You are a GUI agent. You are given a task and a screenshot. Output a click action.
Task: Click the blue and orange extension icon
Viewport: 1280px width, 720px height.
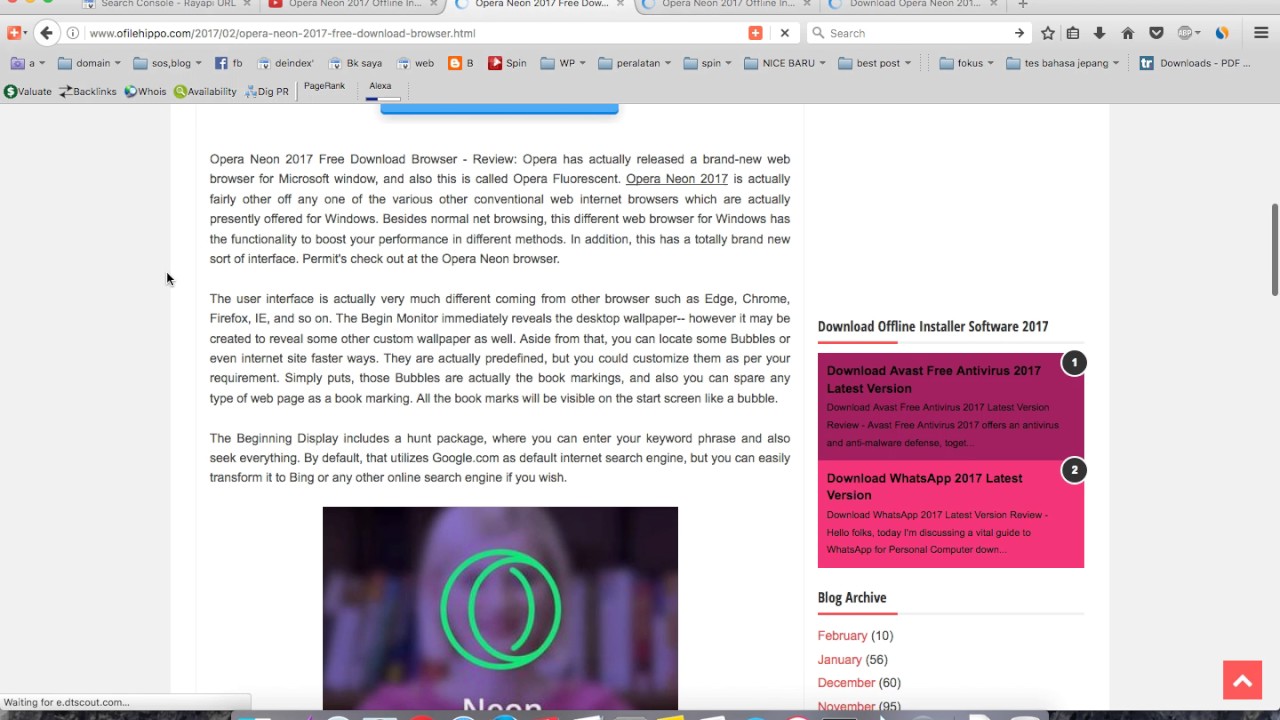pos(1222,33)
